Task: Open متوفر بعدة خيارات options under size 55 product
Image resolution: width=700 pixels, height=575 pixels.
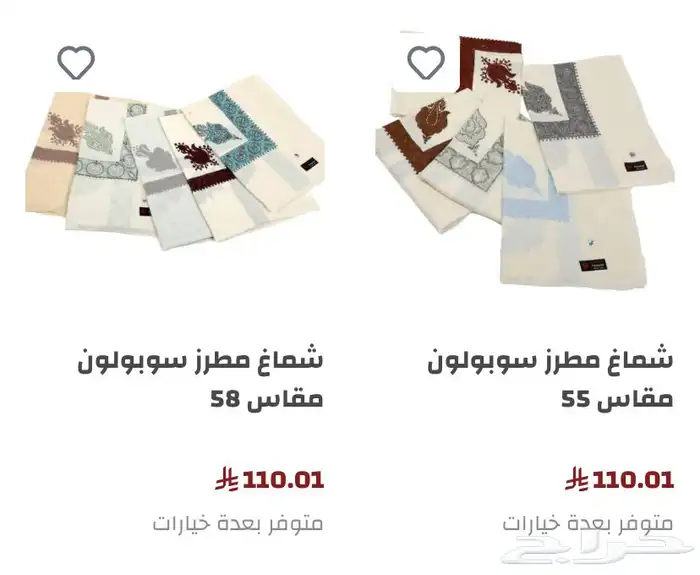Action: [588, 522]
